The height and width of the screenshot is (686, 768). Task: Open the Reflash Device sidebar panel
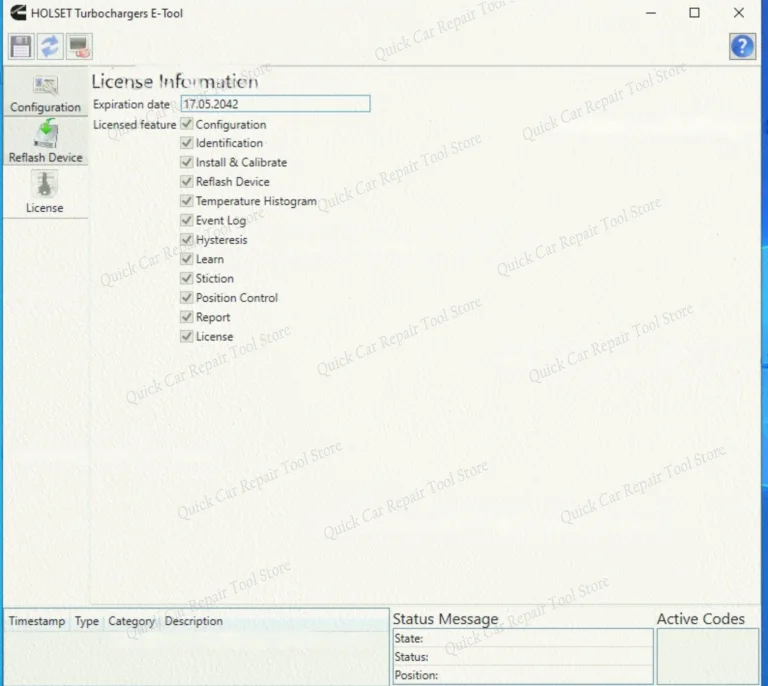coord(46,141)
